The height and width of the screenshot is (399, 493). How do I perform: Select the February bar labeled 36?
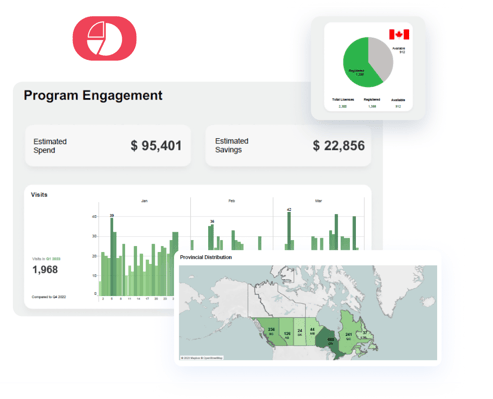[x=212, y=237]
